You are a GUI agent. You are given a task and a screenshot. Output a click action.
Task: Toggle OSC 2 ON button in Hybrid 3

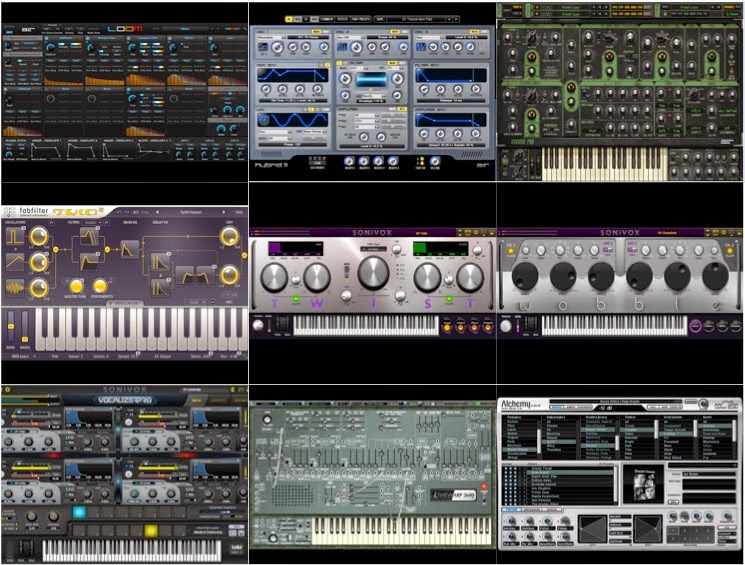tap(394, 32)
